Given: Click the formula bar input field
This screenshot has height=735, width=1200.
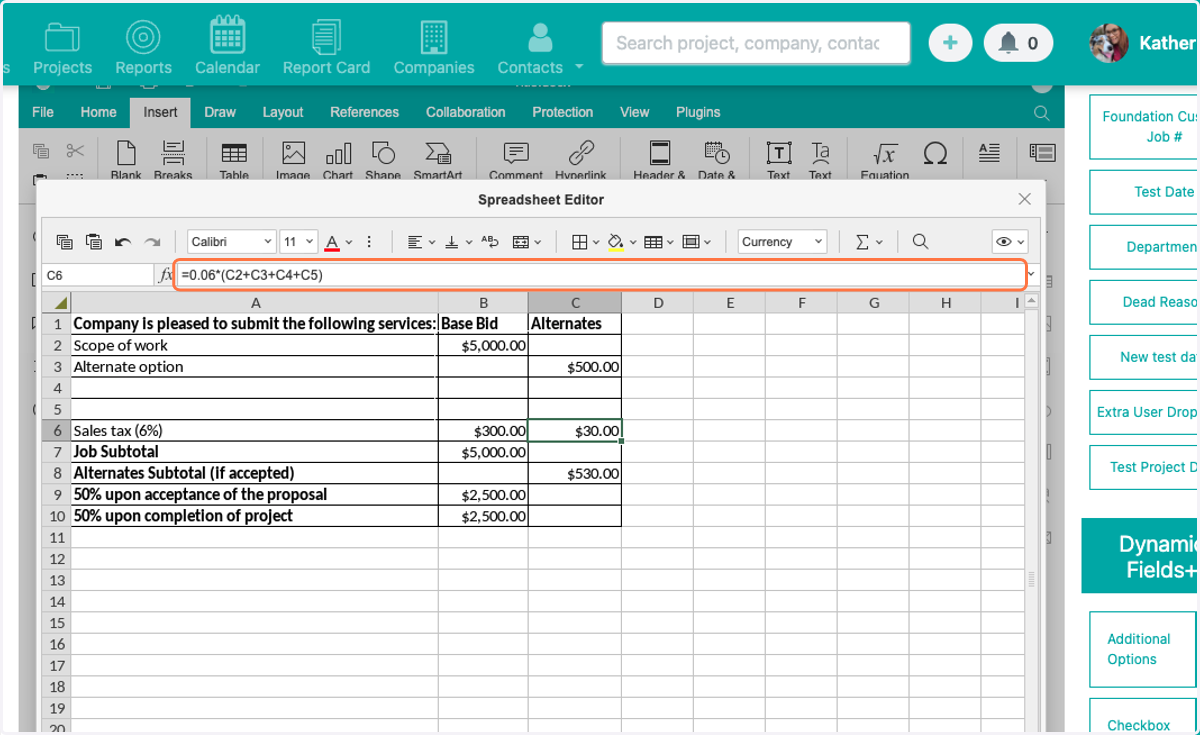Looking at the screenshot, I should coord(600,274).
